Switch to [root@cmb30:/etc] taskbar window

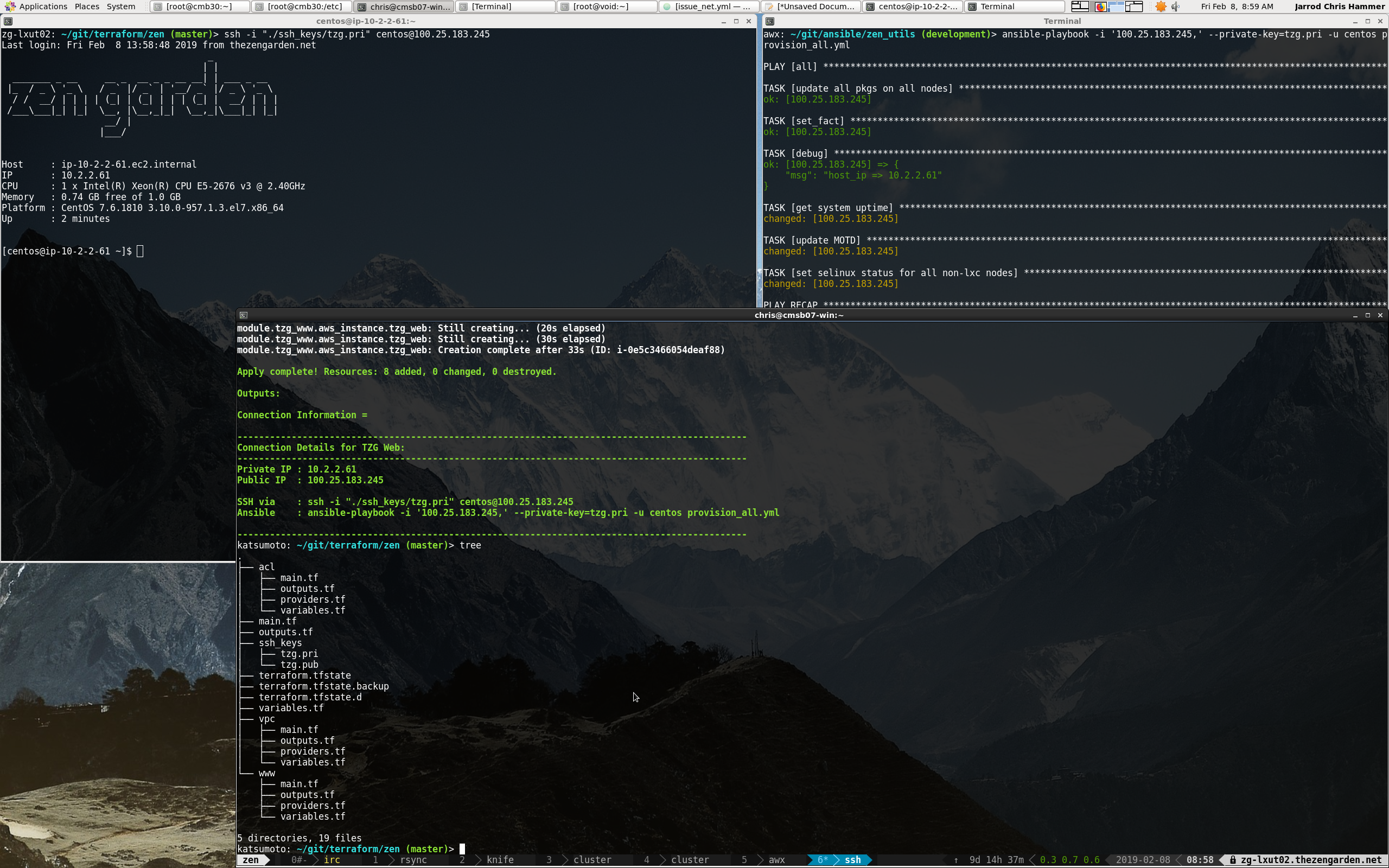[301, 7]
